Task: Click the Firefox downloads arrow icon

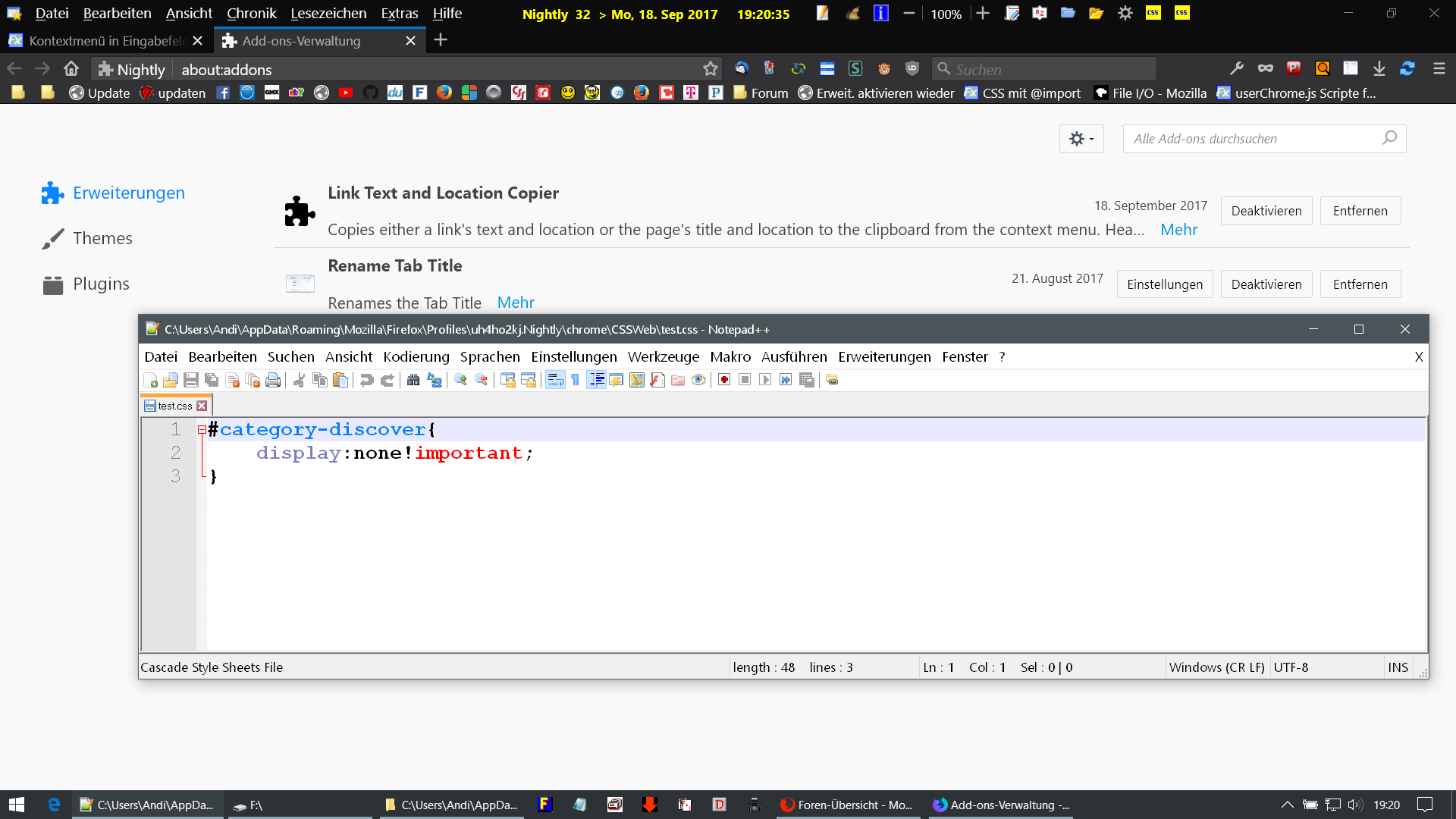Action: click(1379, 69)
